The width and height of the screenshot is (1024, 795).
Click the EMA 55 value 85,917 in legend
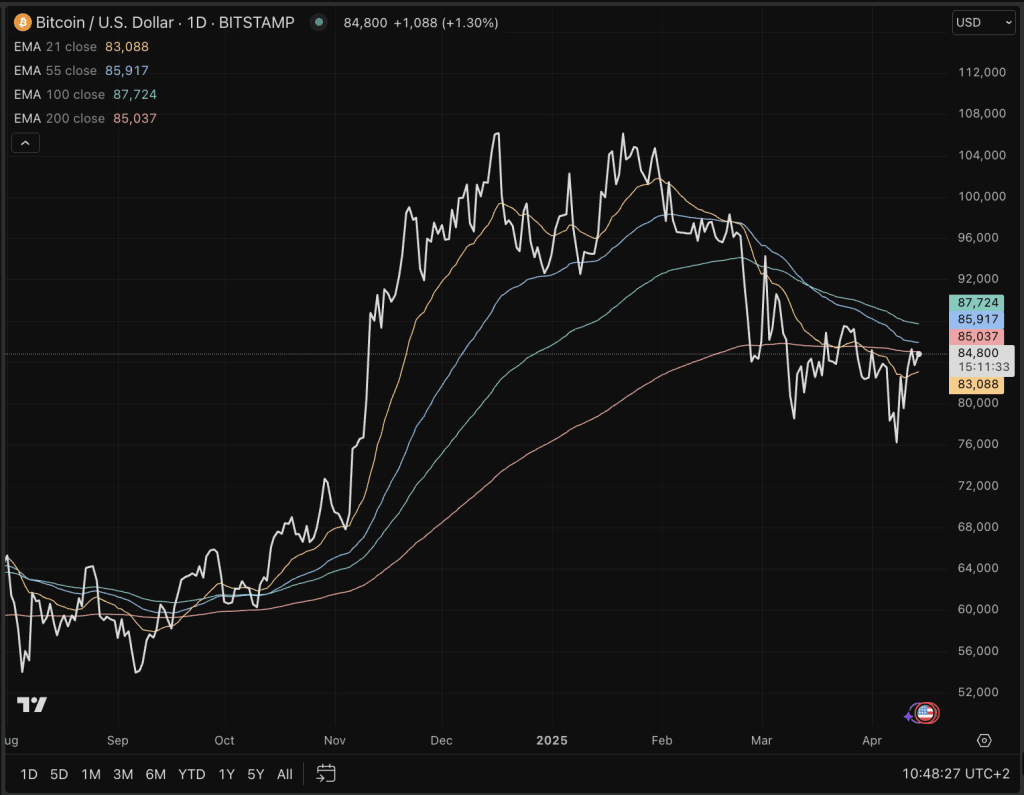pos(127,71)
